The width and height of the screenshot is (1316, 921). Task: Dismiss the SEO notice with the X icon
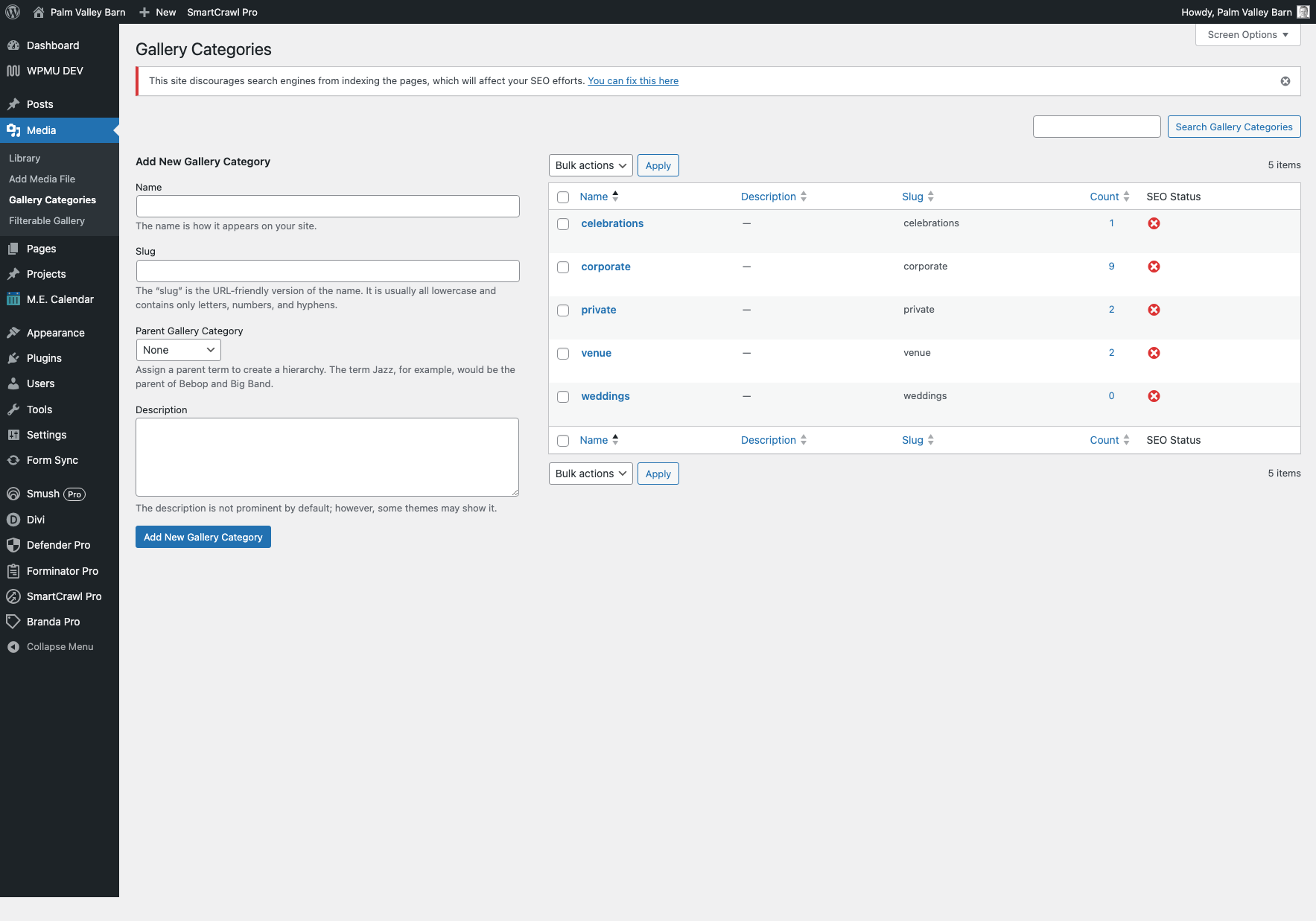click(x=1285, y=81)
